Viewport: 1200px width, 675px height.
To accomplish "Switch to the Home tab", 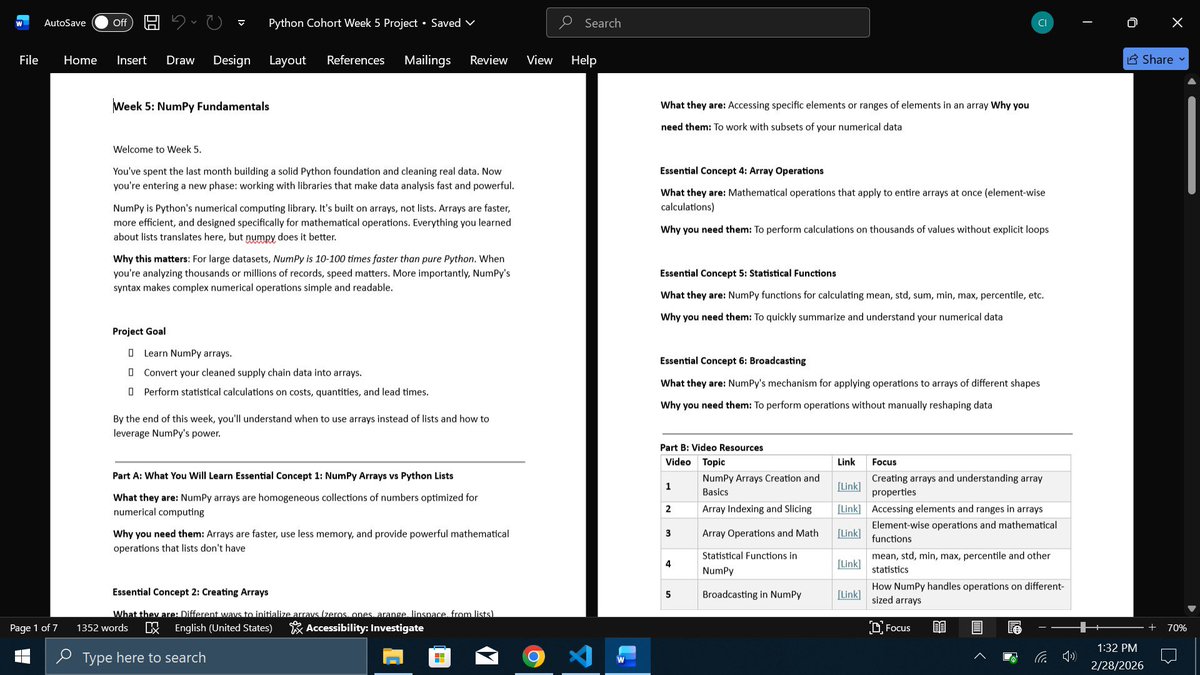I will (80, 60).
